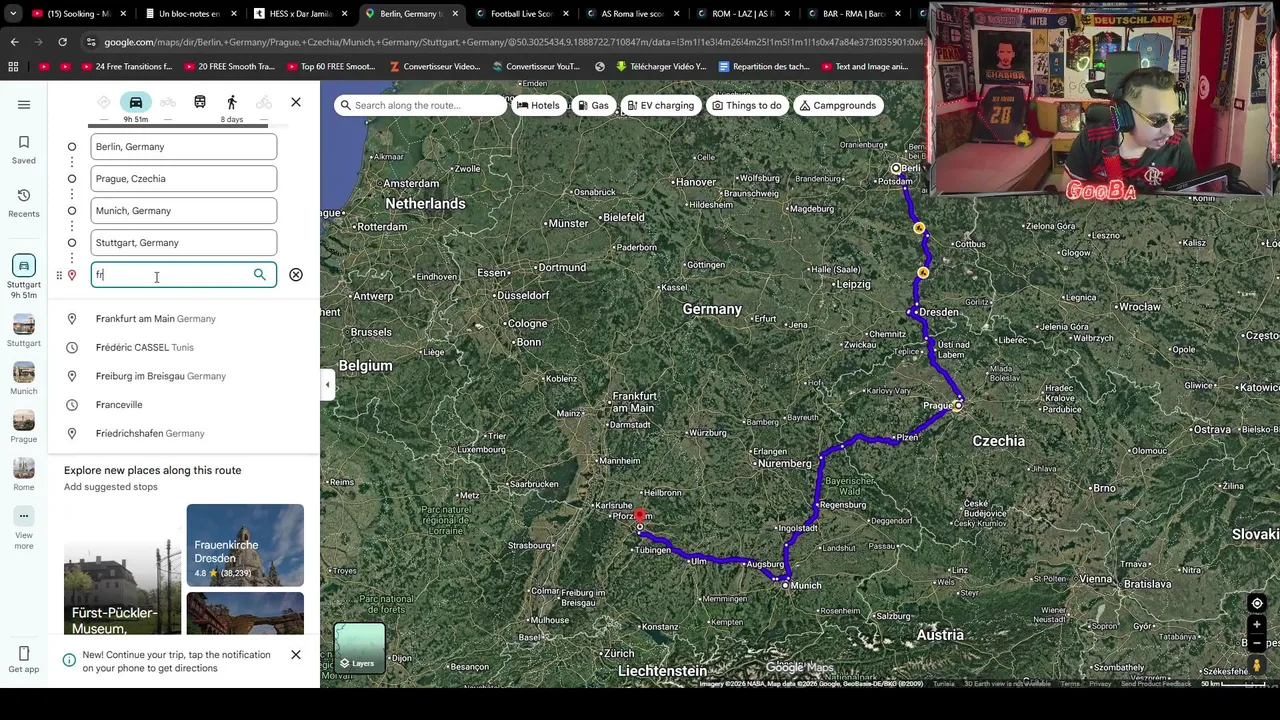Screen dimensions: 1280x720
Task: Click the red Stuttgart destination marker
Action: (x=640, y=517)
